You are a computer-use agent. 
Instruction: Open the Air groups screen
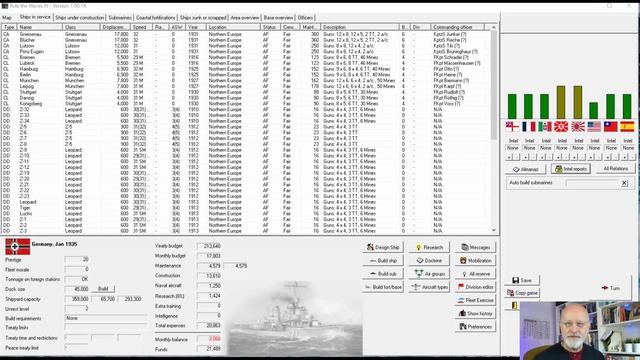(429, 274)
